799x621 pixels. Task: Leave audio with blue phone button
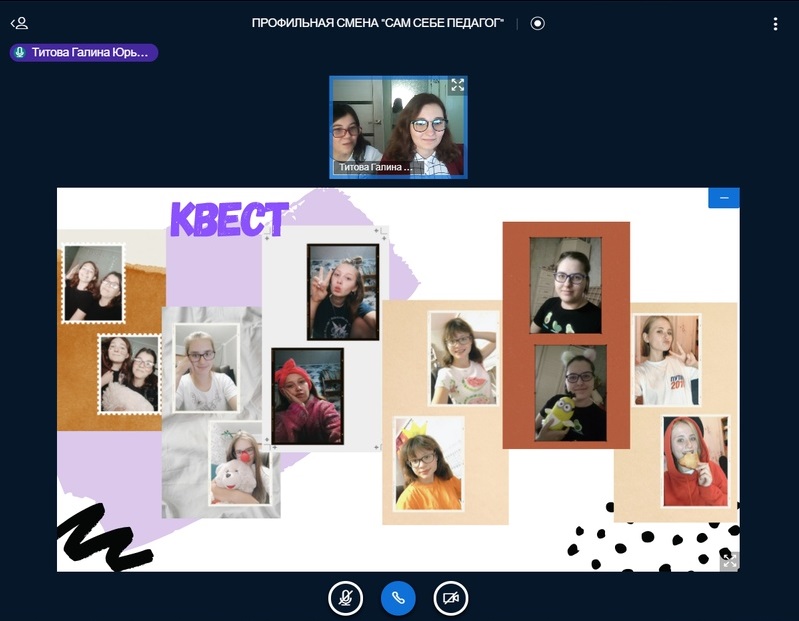click(x=398, y=598)
